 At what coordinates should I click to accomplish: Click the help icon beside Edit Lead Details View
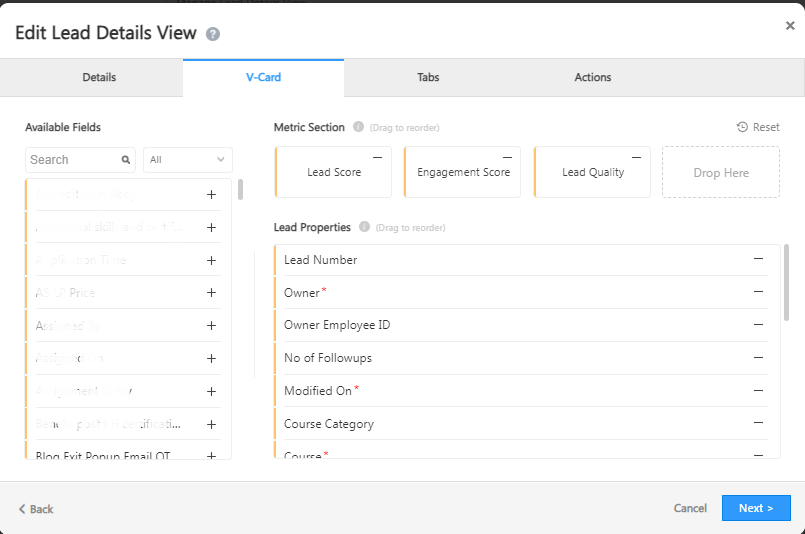(213, 34)
